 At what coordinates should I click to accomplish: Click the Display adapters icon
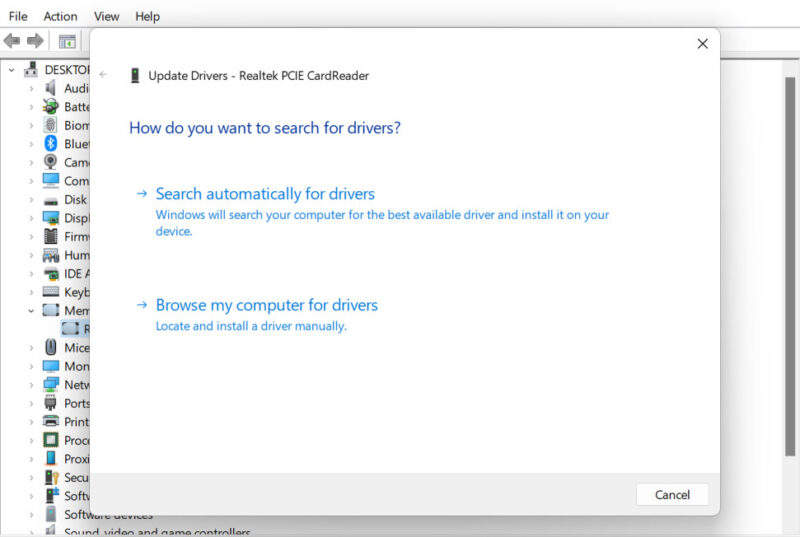coord(51,218)
